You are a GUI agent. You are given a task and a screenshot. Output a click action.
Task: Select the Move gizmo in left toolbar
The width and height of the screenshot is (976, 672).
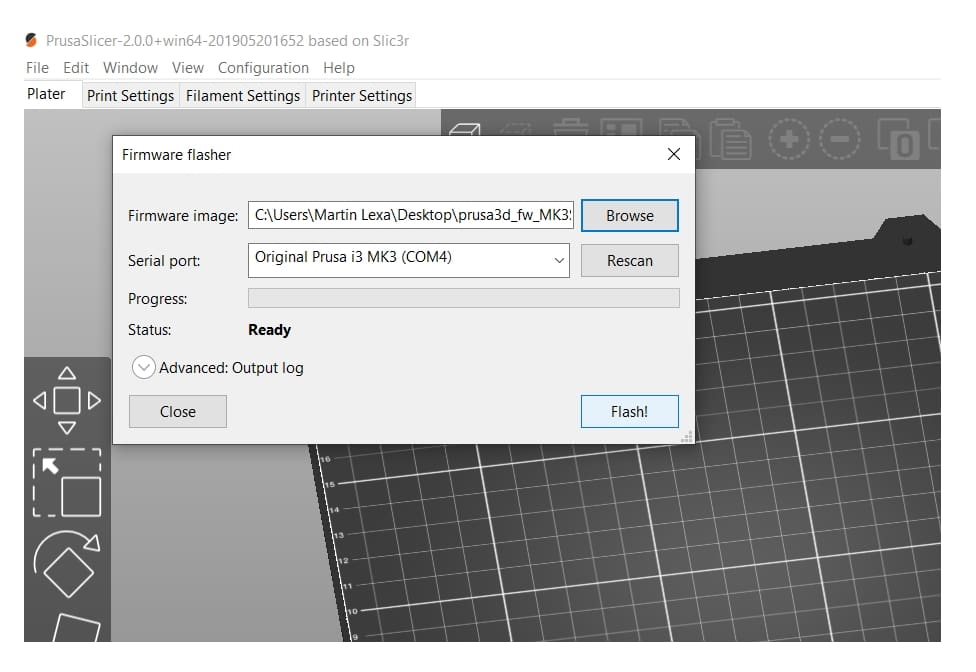67,400
